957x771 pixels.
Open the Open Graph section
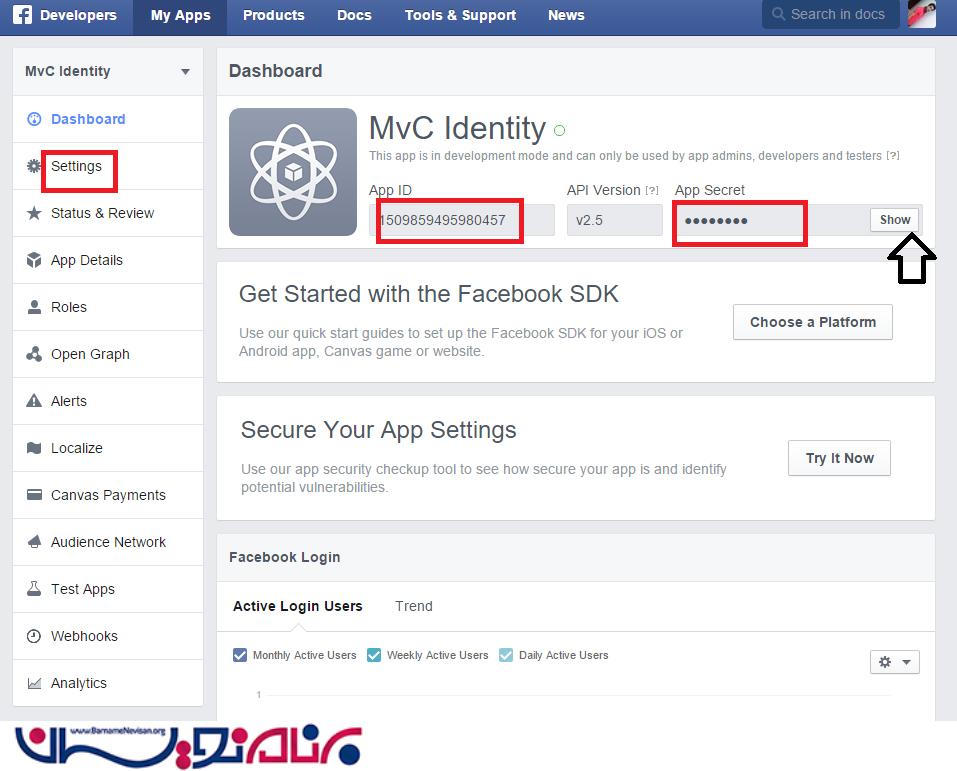(90, 354)
